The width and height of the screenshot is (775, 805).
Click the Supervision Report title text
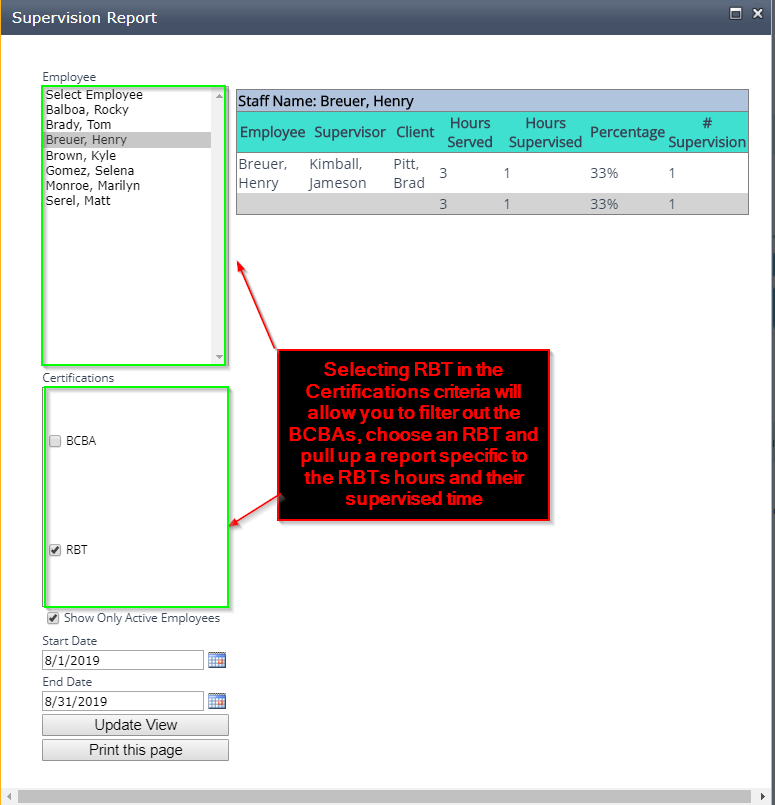(84, 18)
